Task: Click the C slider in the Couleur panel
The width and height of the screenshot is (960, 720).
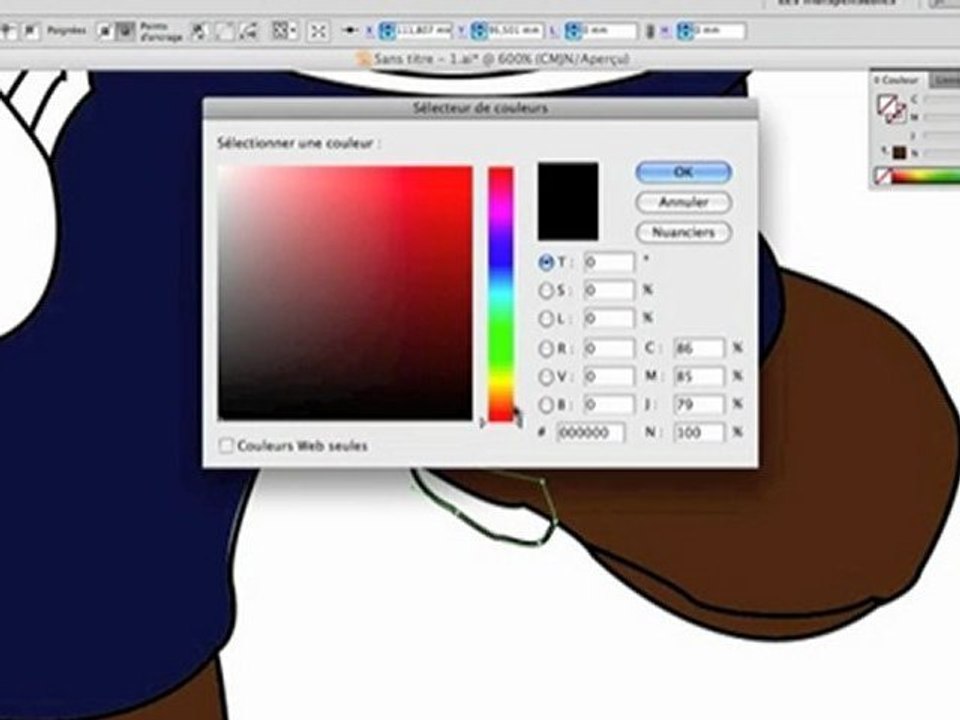Action: 942,100
